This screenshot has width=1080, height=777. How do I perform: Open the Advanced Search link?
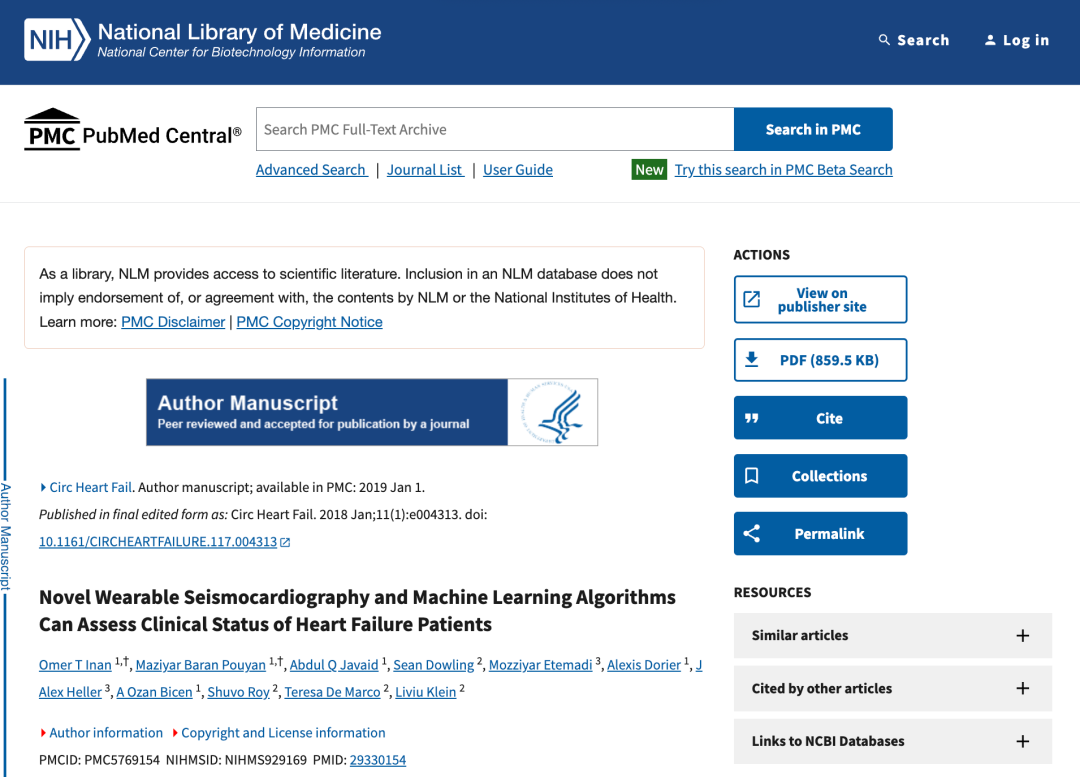(x=311, y=169)
